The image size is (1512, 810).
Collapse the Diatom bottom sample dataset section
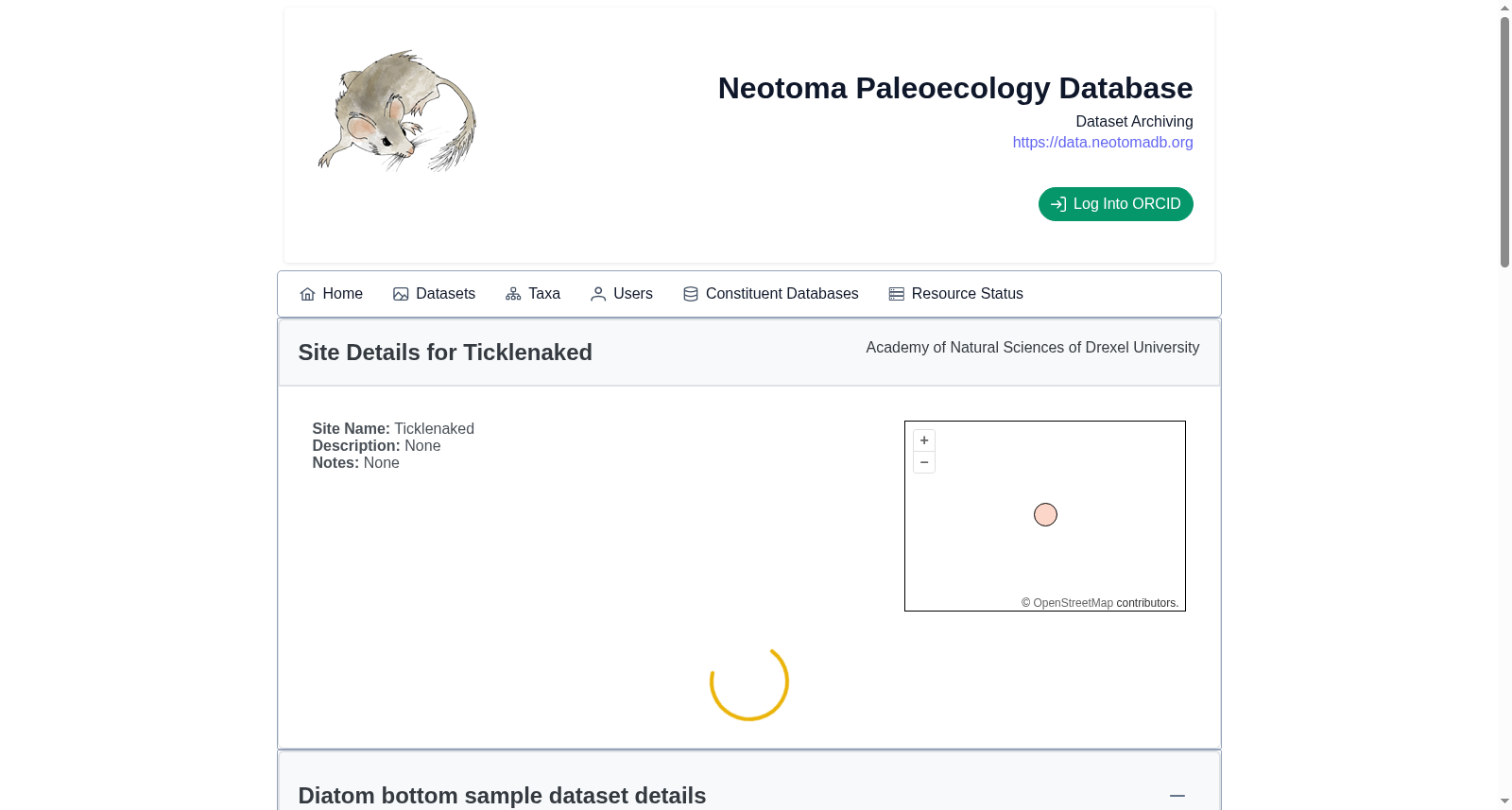pyautogui.click(x=1177, y=796)
